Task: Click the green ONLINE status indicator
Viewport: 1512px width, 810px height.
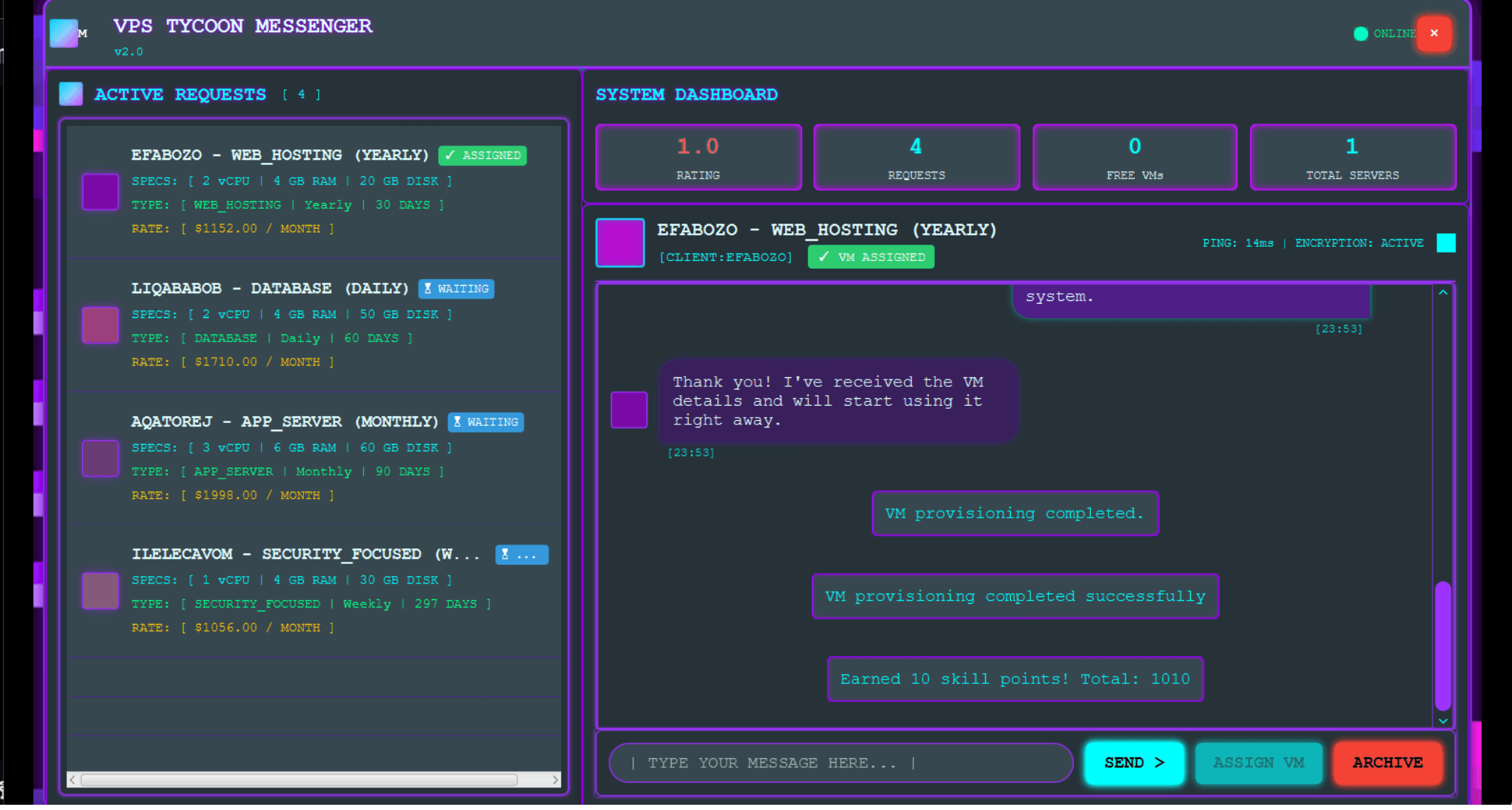Action: coord(1360,34)
